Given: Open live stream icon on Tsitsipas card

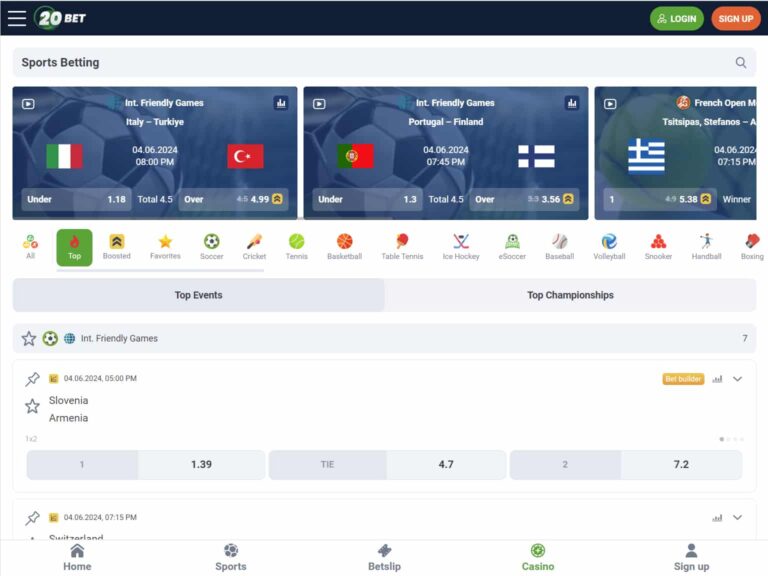Looking at the screenshot, I should (610, 104).
